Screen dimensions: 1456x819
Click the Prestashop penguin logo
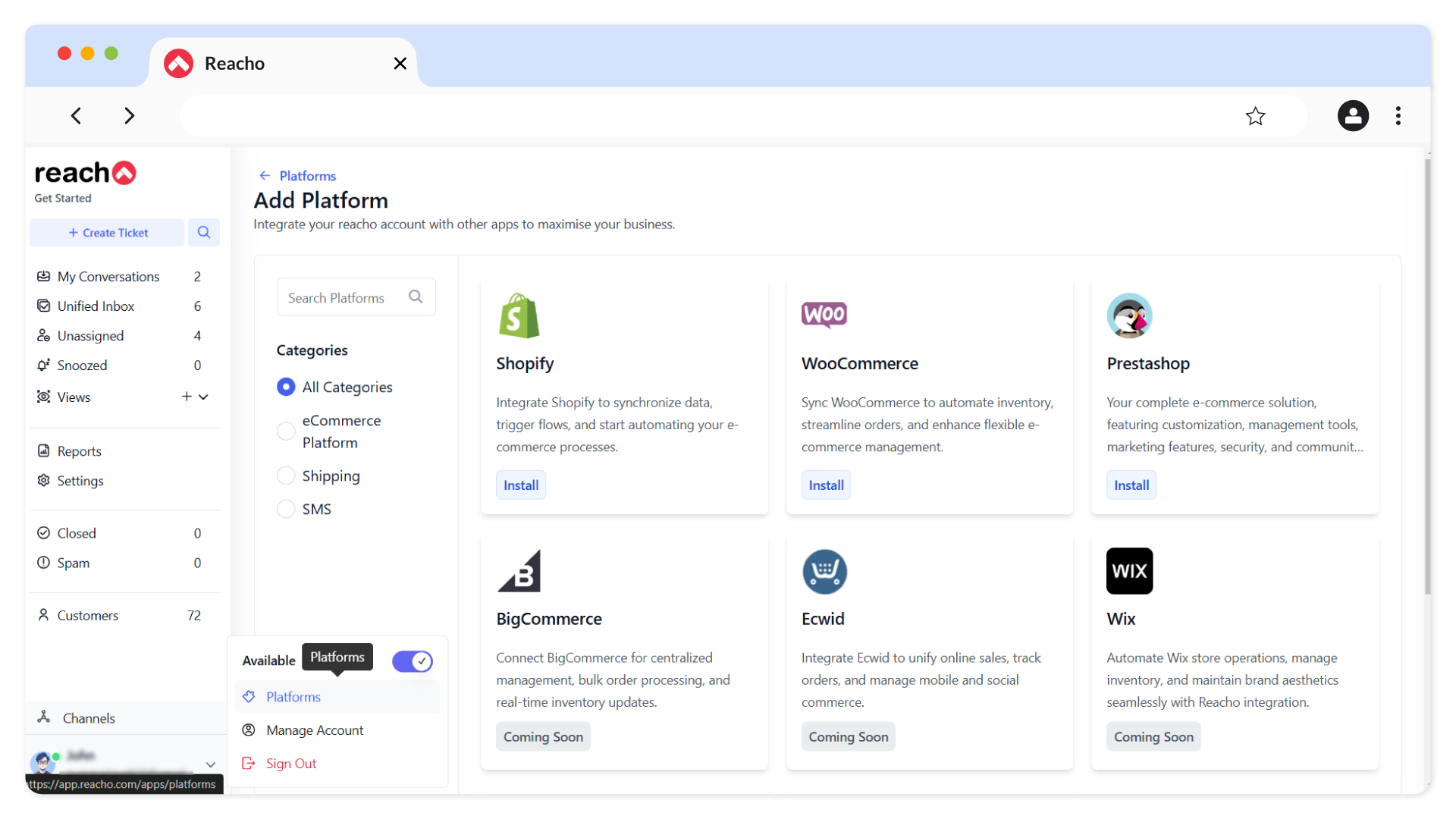pos(1129,315)
